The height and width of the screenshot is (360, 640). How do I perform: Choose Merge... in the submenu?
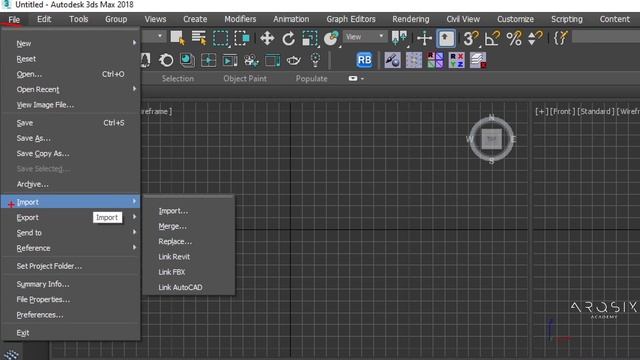click(x=172, y=226)
